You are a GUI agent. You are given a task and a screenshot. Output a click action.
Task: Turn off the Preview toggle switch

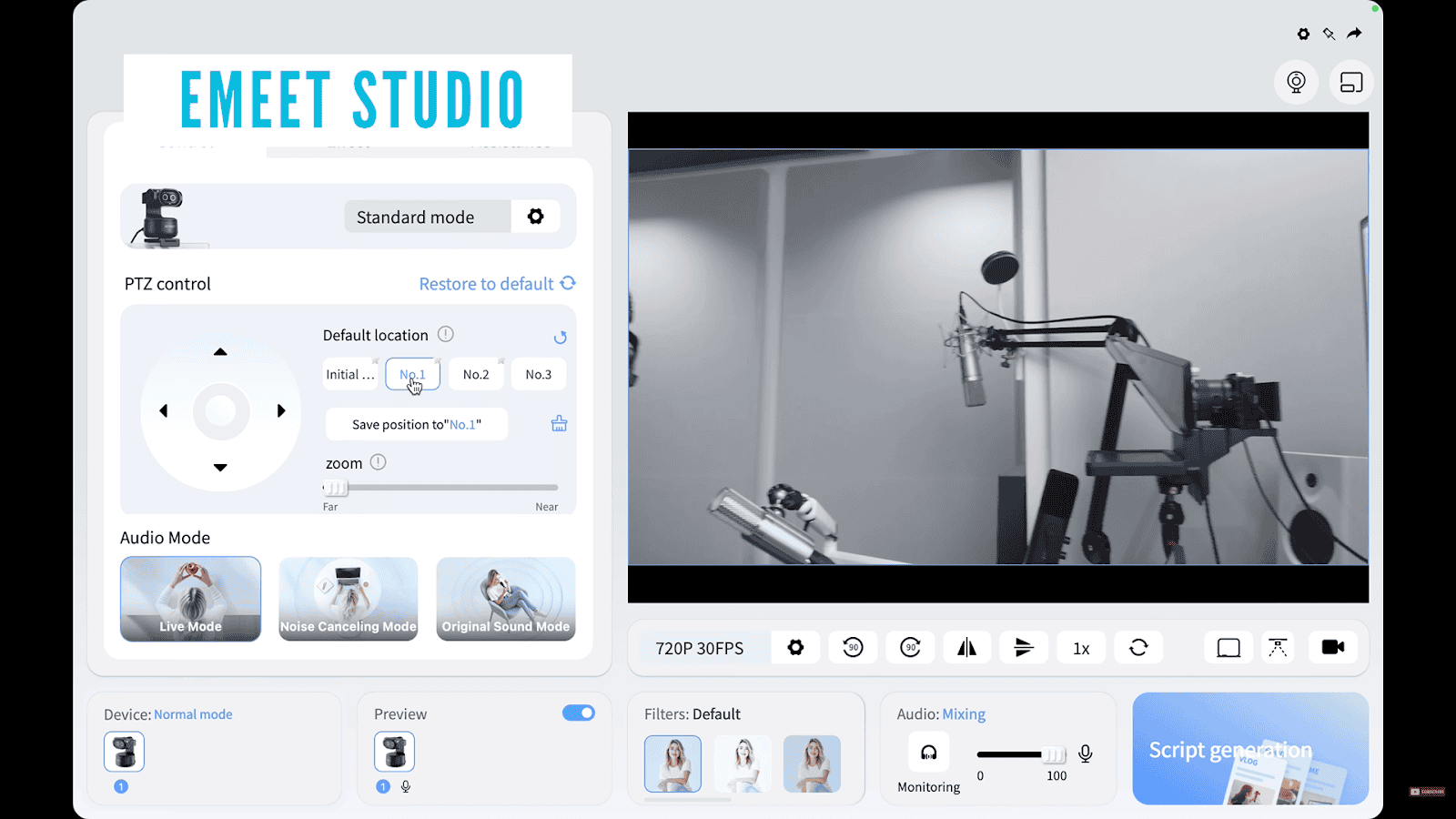point(578,713)
